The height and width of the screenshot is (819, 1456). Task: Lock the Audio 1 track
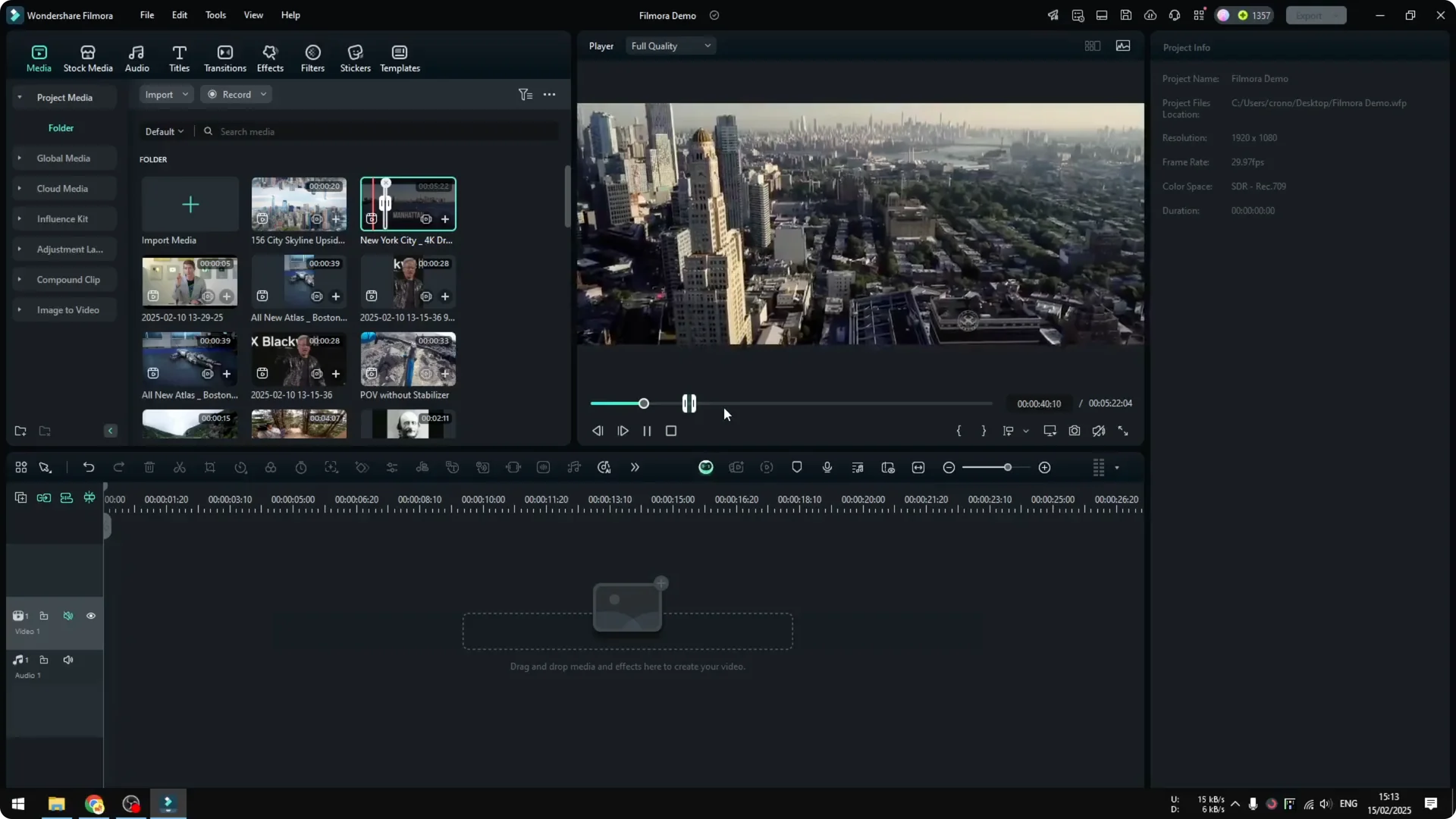point(44,659)
